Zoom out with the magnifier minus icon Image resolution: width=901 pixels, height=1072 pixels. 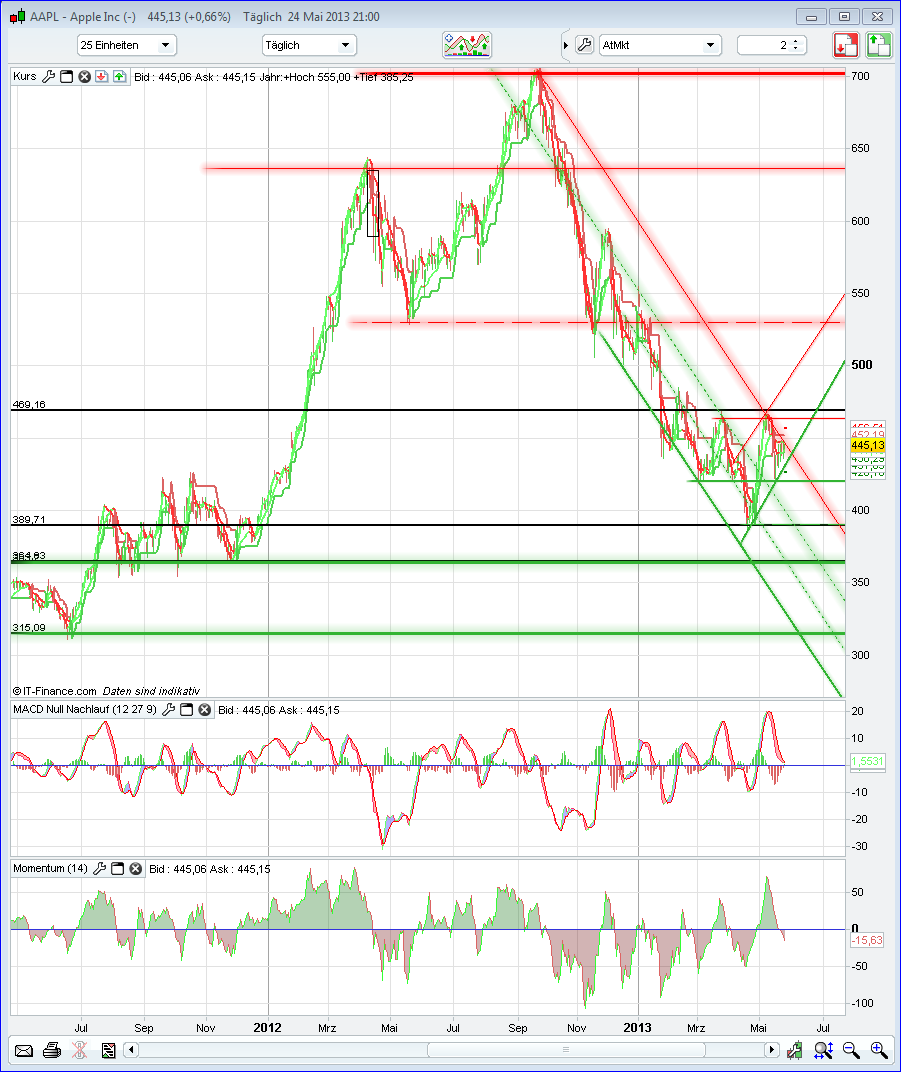851,1050
